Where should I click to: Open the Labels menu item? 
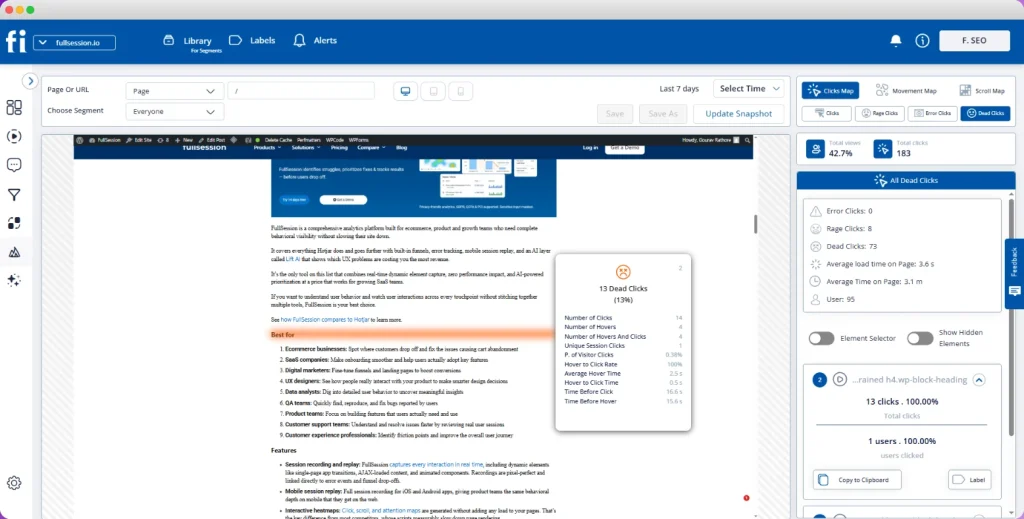point(252,40)
